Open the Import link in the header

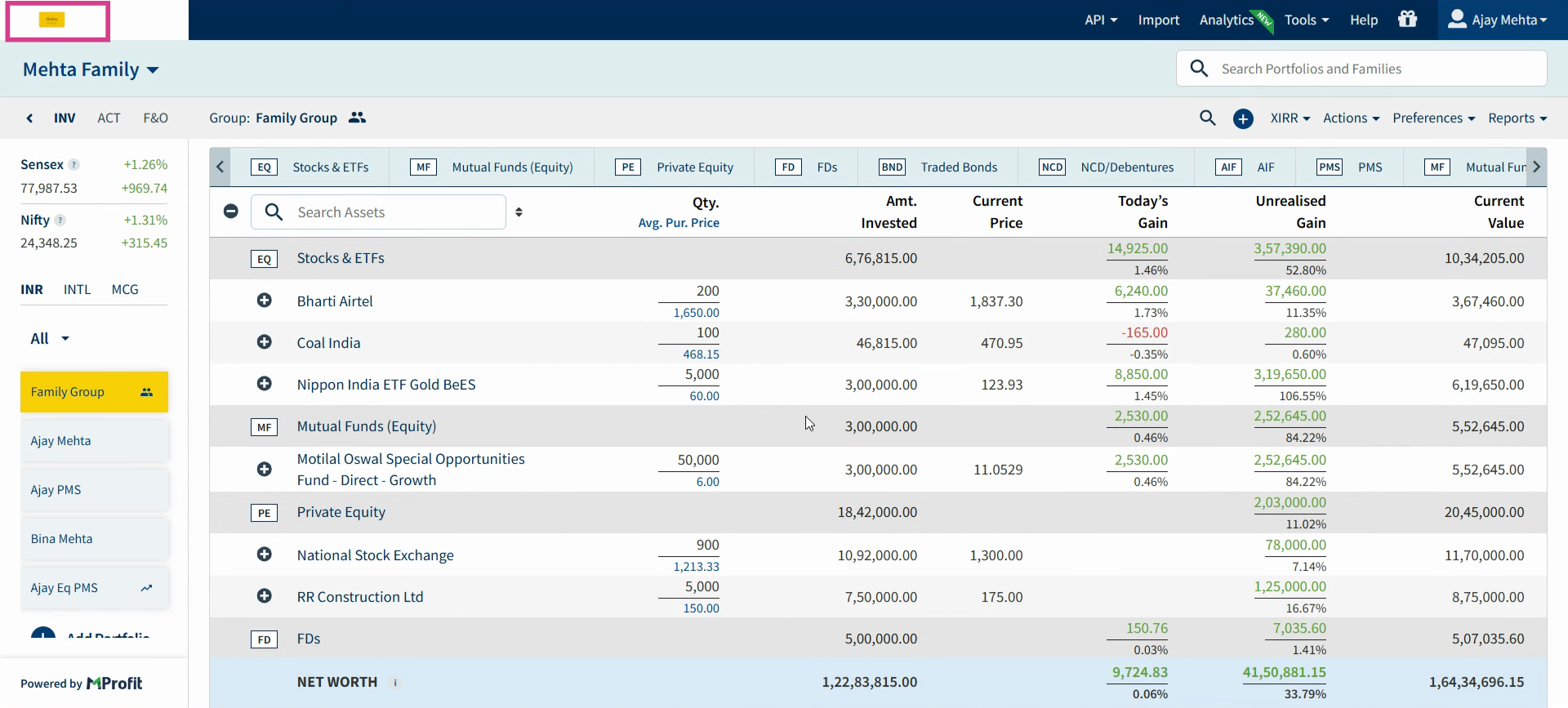(1158, 20)
